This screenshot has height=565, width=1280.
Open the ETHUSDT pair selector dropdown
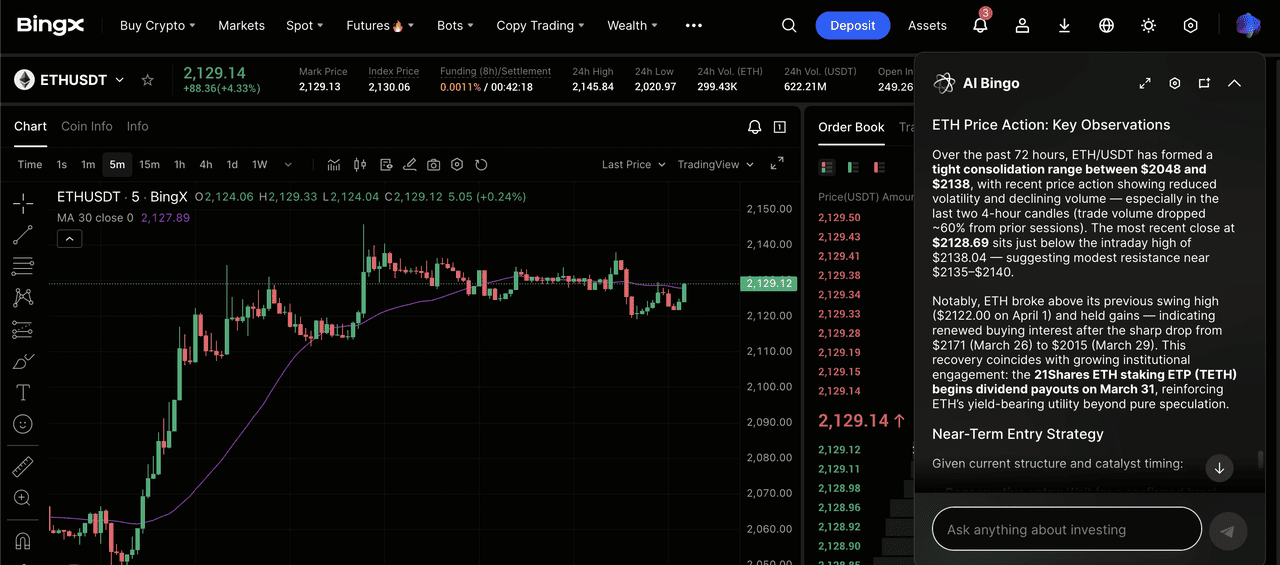click(x=119, y=80)
